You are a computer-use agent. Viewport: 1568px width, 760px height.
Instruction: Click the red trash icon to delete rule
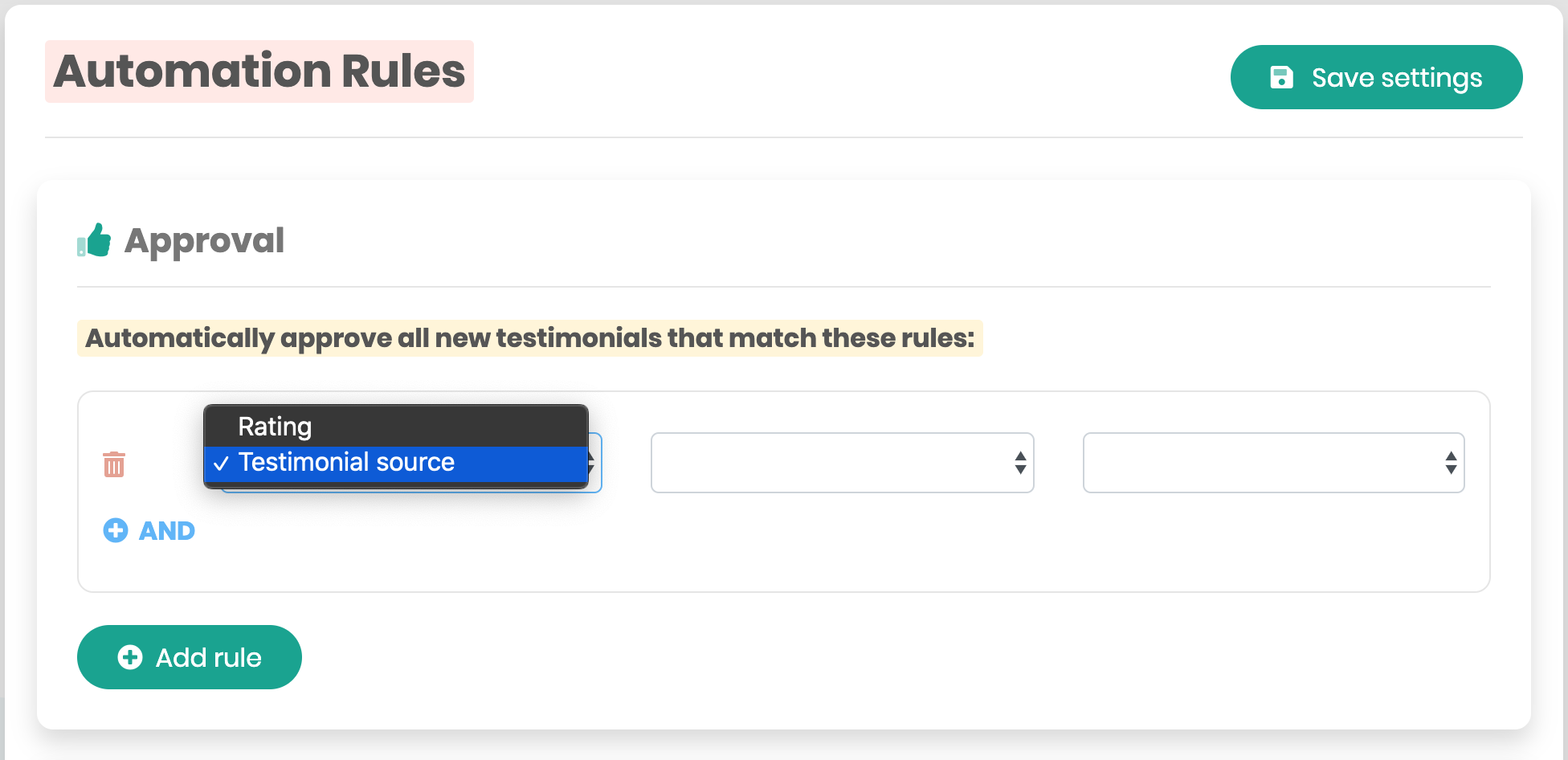tap(114, 464)
